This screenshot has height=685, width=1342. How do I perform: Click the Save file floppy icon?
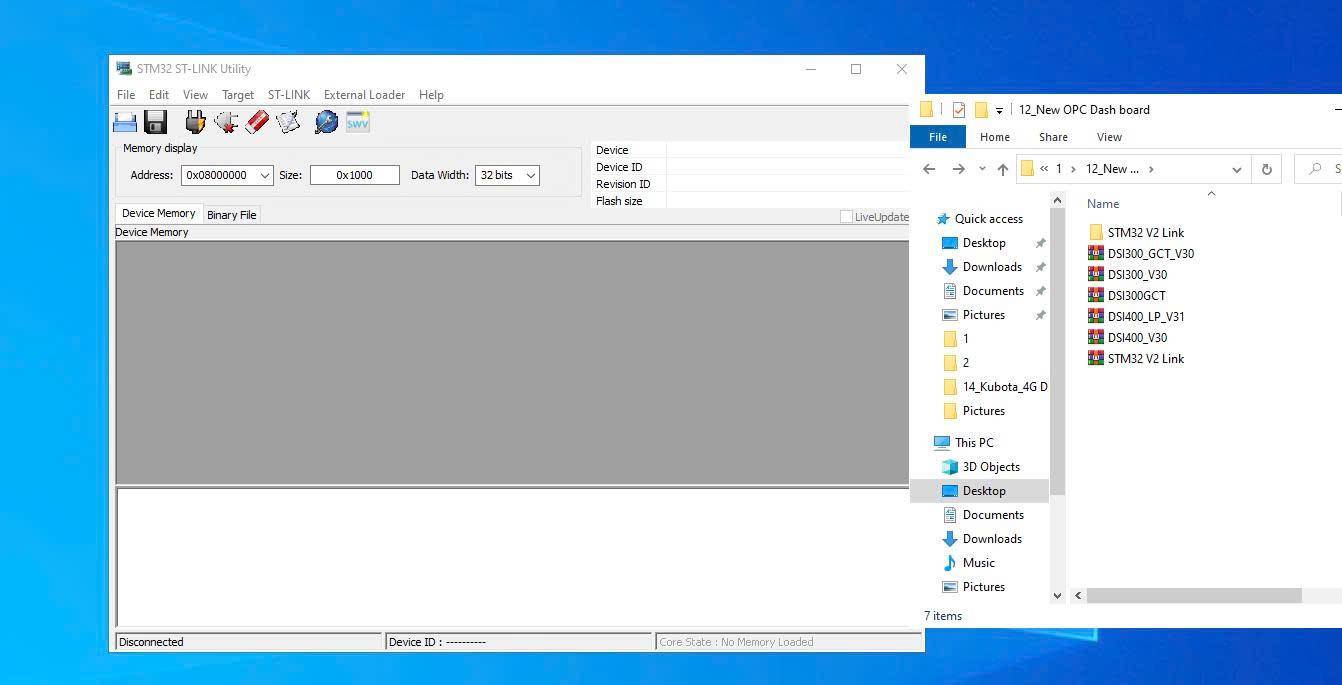[155, 122]
